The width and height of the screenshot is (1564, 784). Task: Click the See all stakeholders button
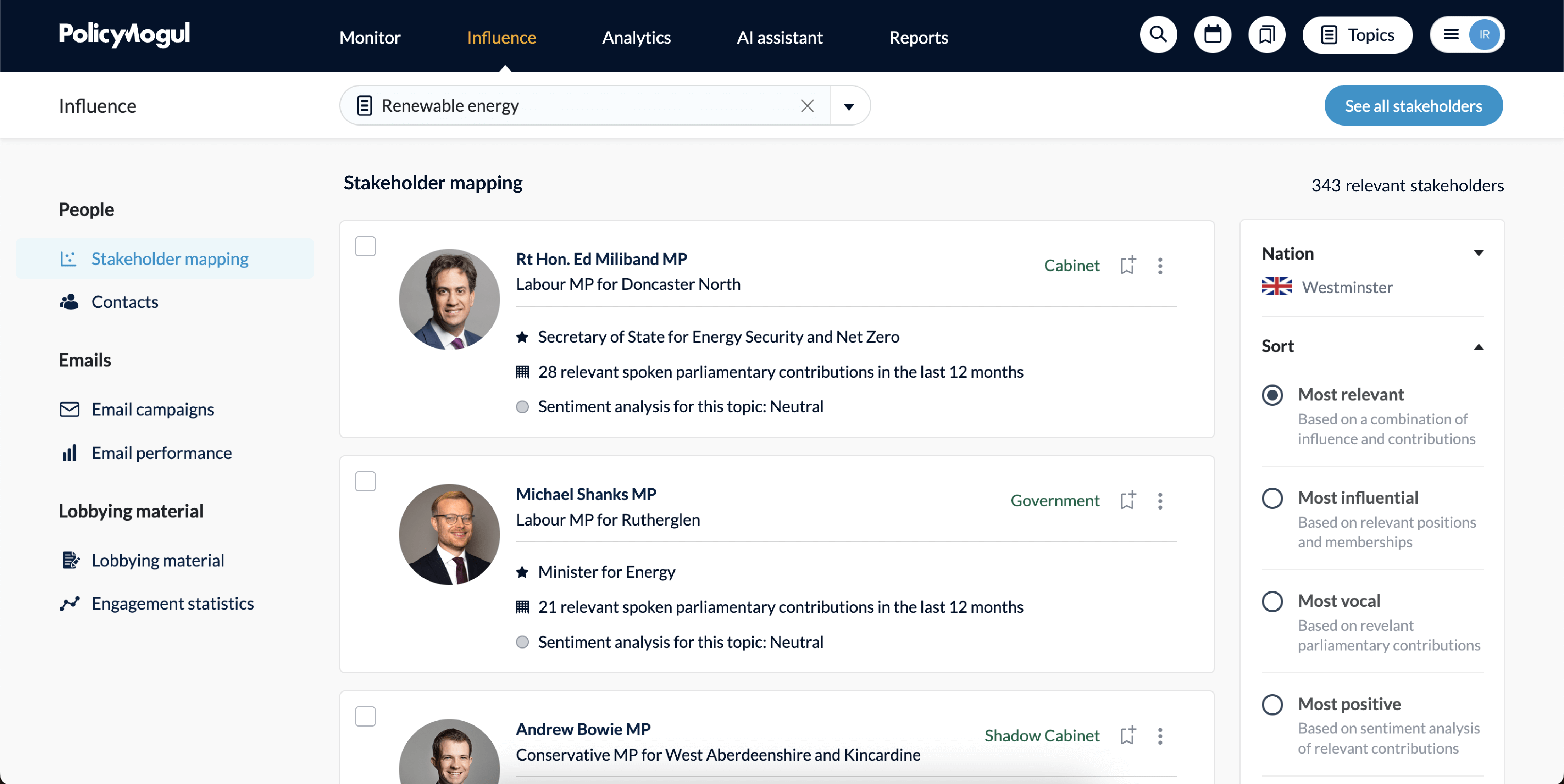point(1413,106)
